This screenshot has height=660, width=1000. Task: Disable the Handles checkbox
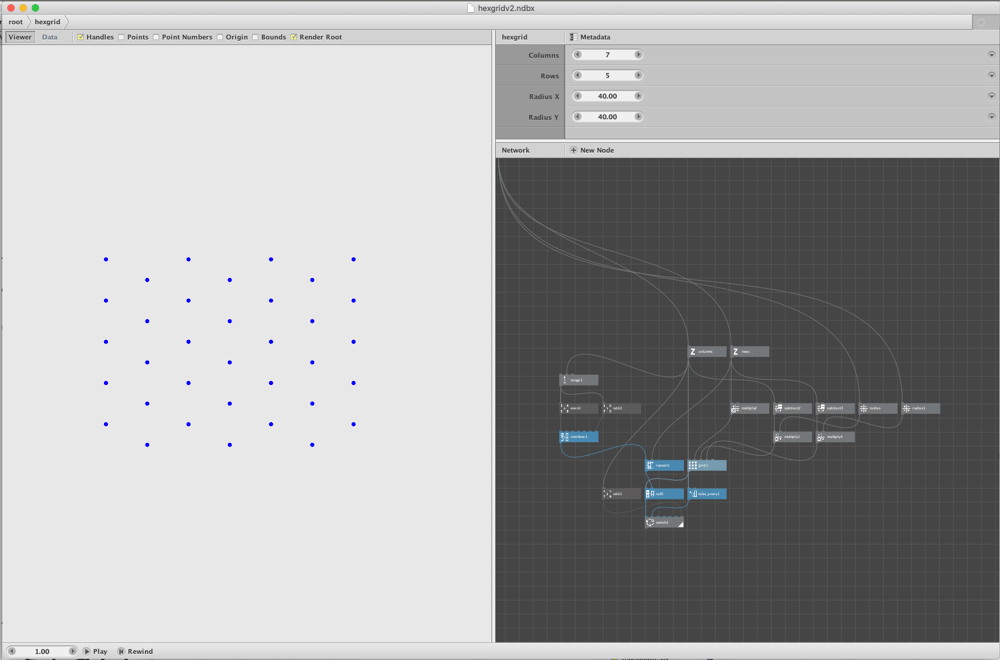(x=80, y=37)
